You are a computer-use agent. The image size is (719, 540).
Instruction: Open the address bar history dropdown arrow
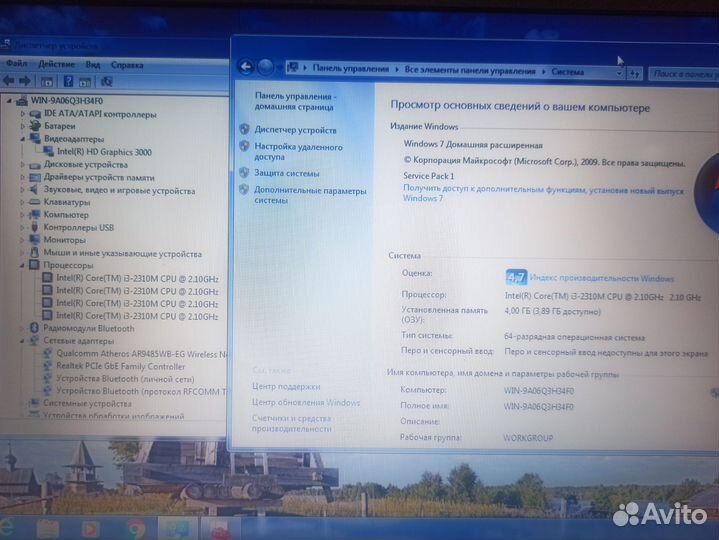619,73
